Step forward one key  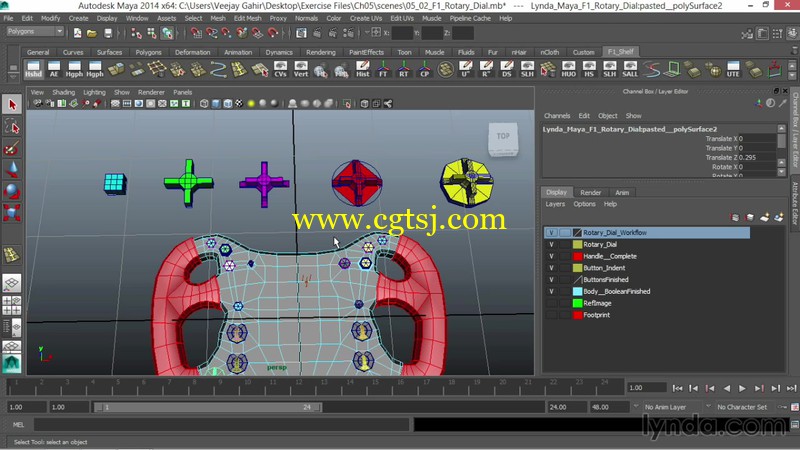(759, 388)
